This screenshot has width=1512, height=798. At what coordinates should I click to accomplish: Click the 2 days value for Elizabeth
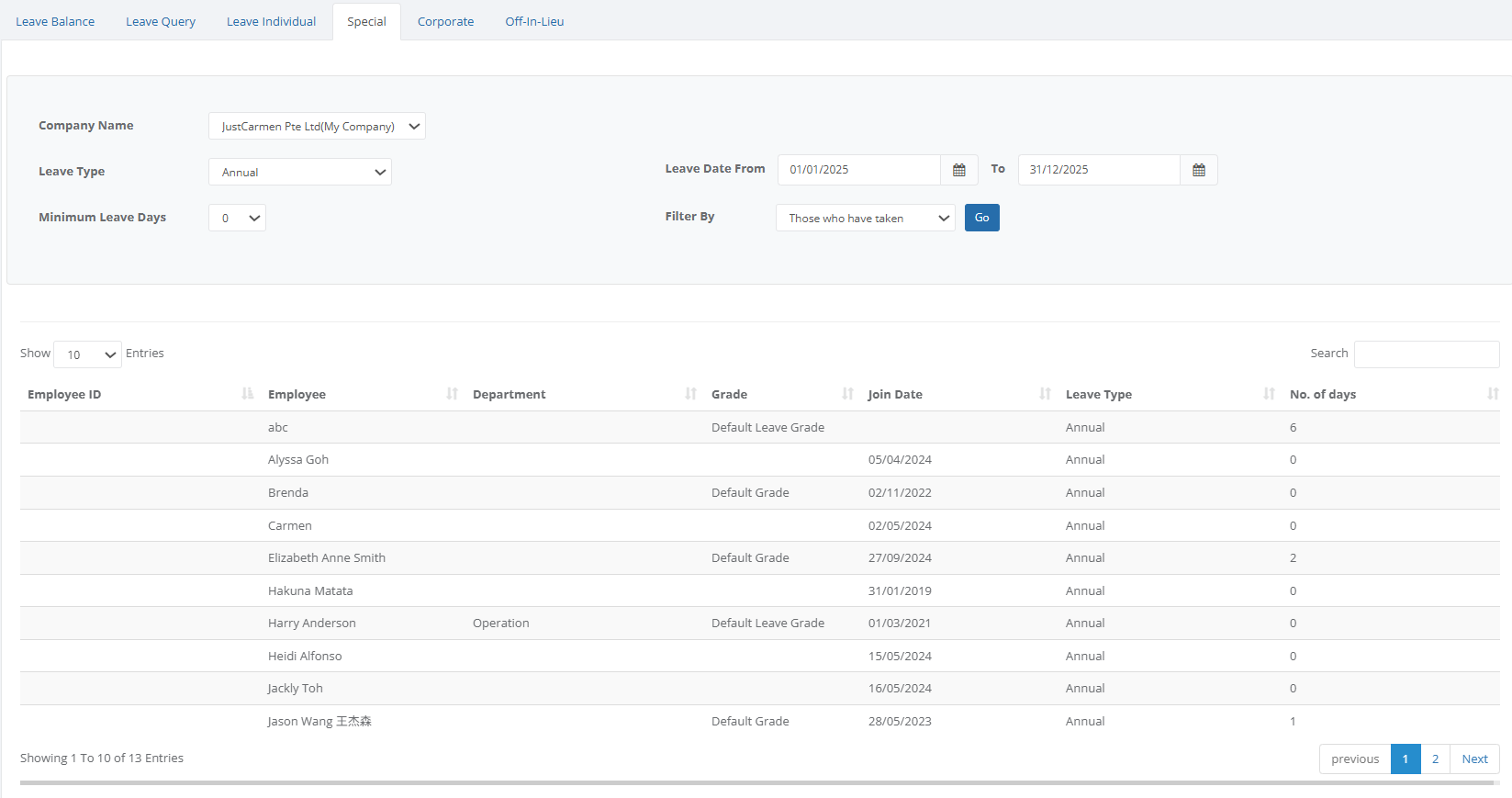tap(1294, 557)
